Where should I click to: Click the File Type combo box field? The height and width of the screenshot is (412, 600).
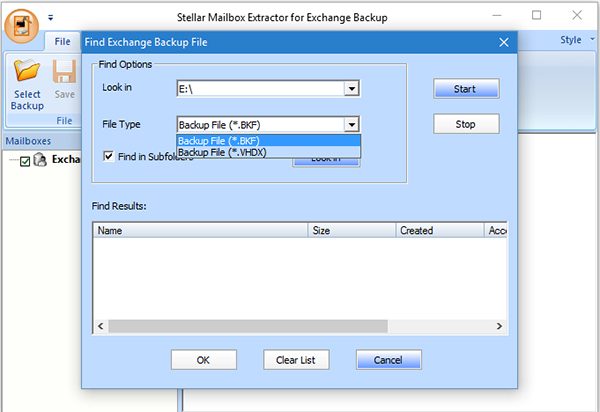[261, 125]
